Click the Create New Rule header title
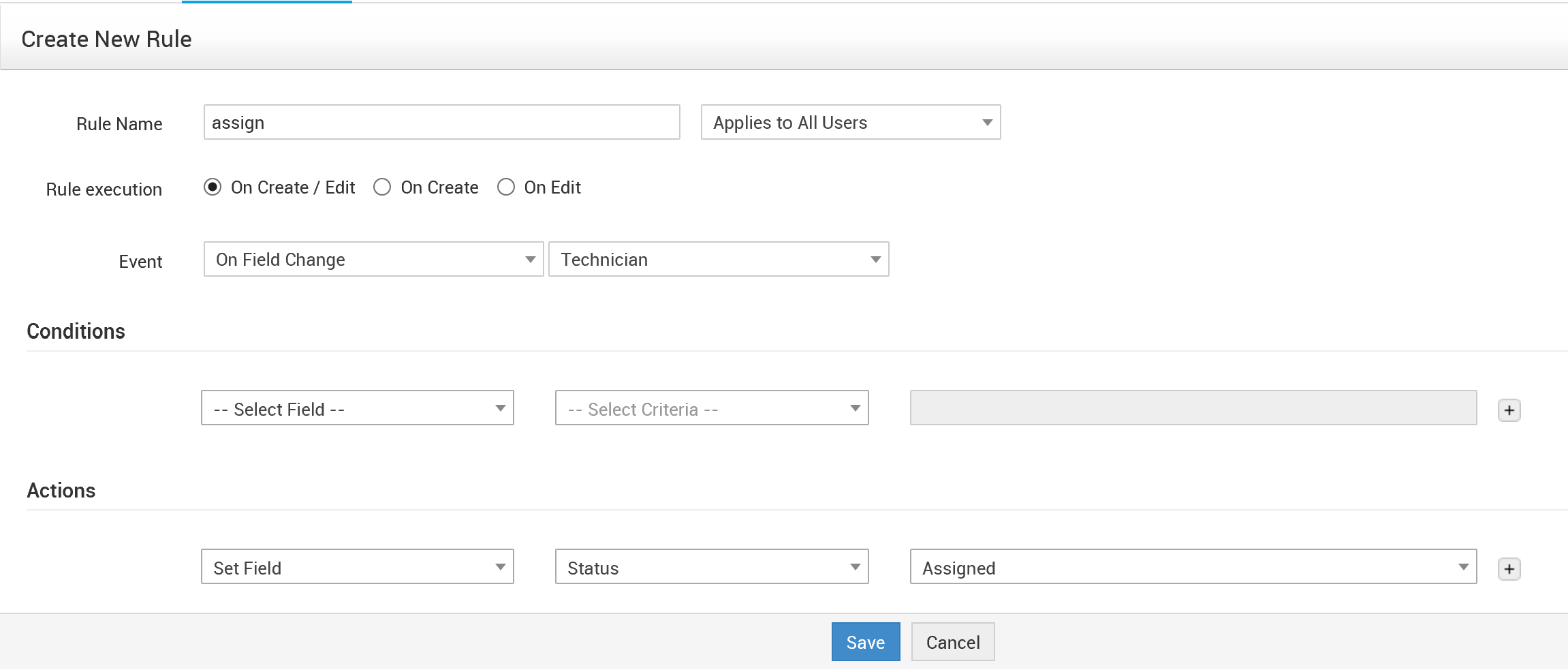 (106, 40)
